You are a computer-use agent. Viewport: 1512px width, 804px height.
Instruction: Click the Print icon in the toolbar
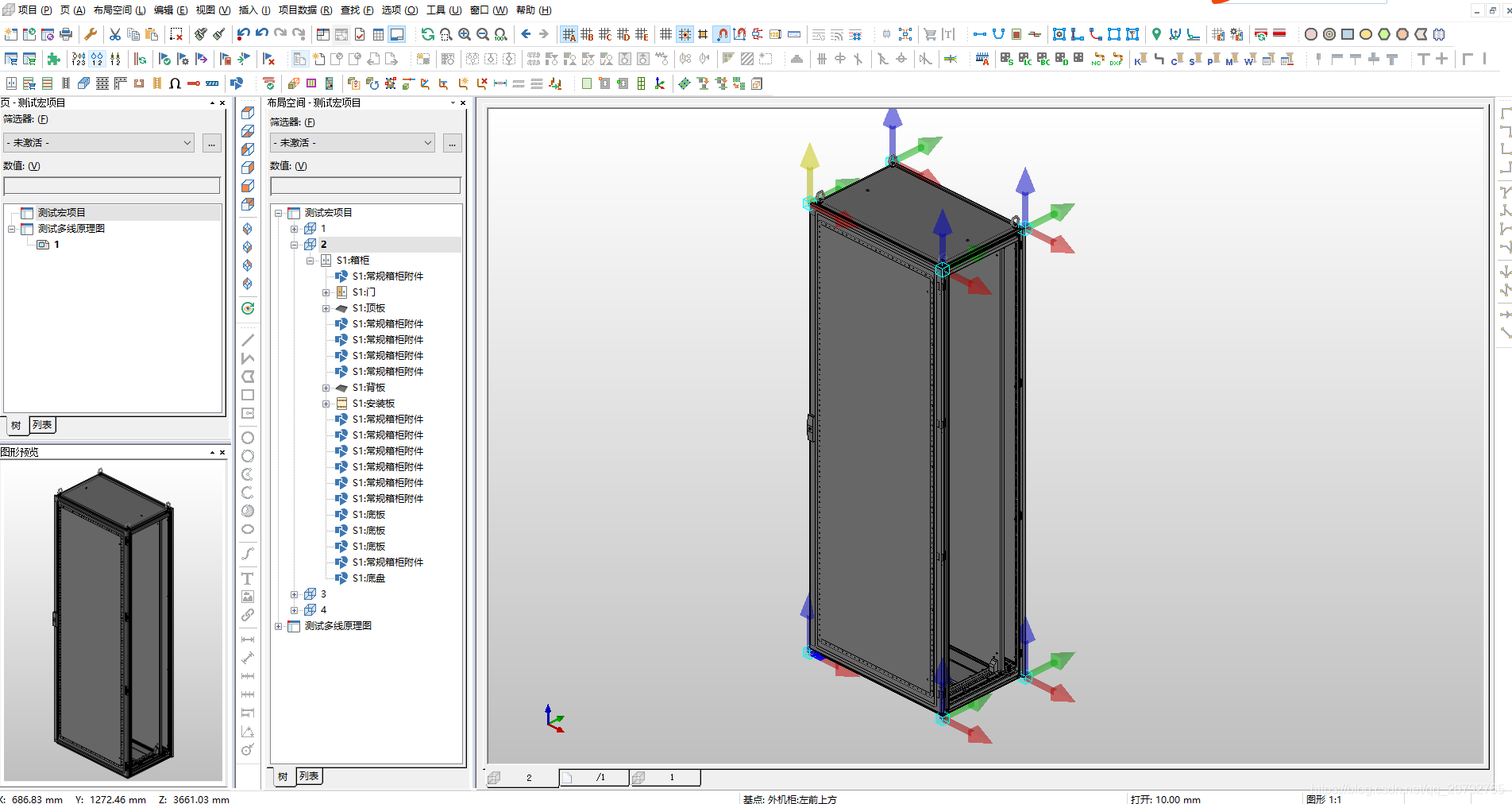click(x=66, y=34)
